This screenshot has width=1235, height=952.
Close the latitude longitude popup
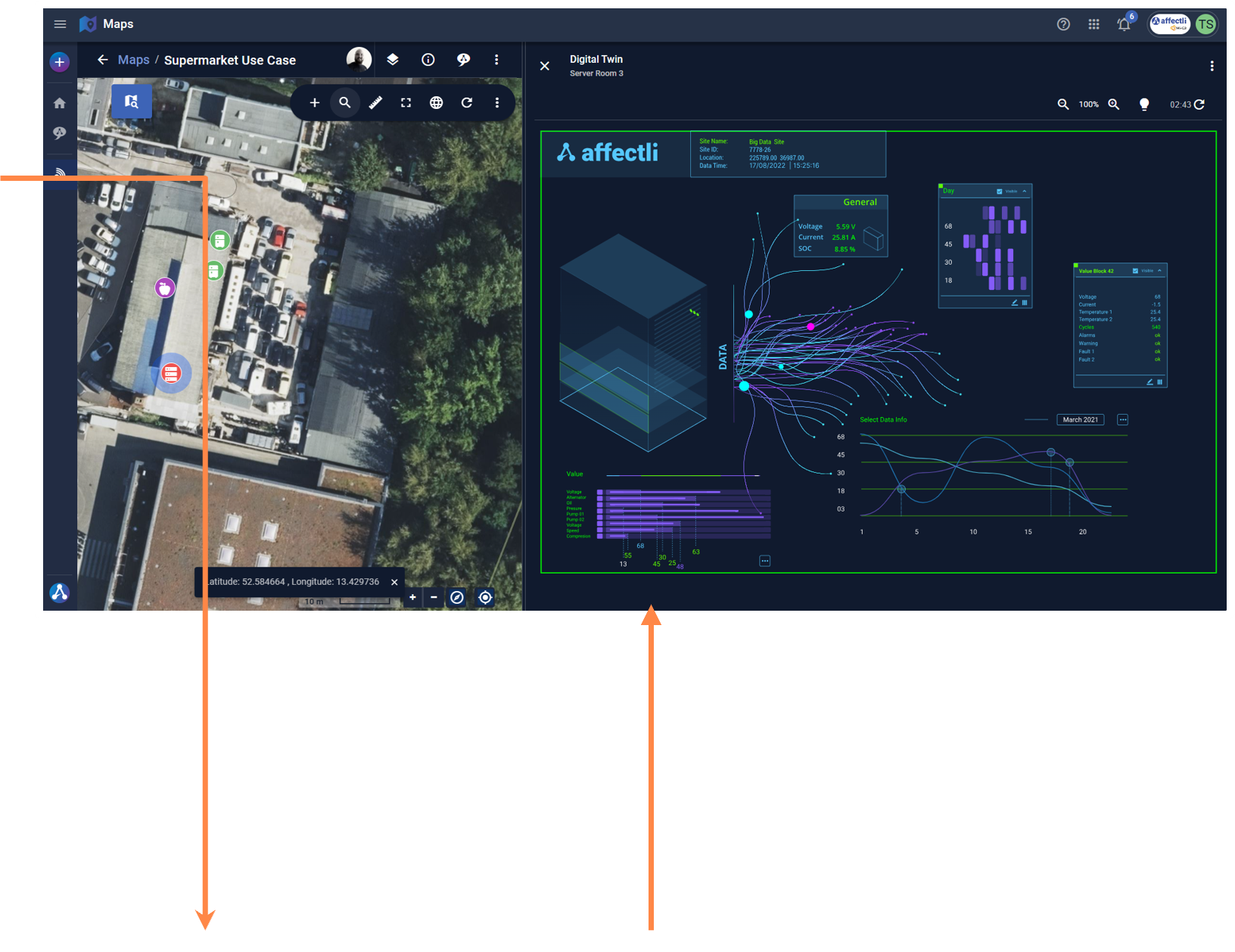click(394, 582)
